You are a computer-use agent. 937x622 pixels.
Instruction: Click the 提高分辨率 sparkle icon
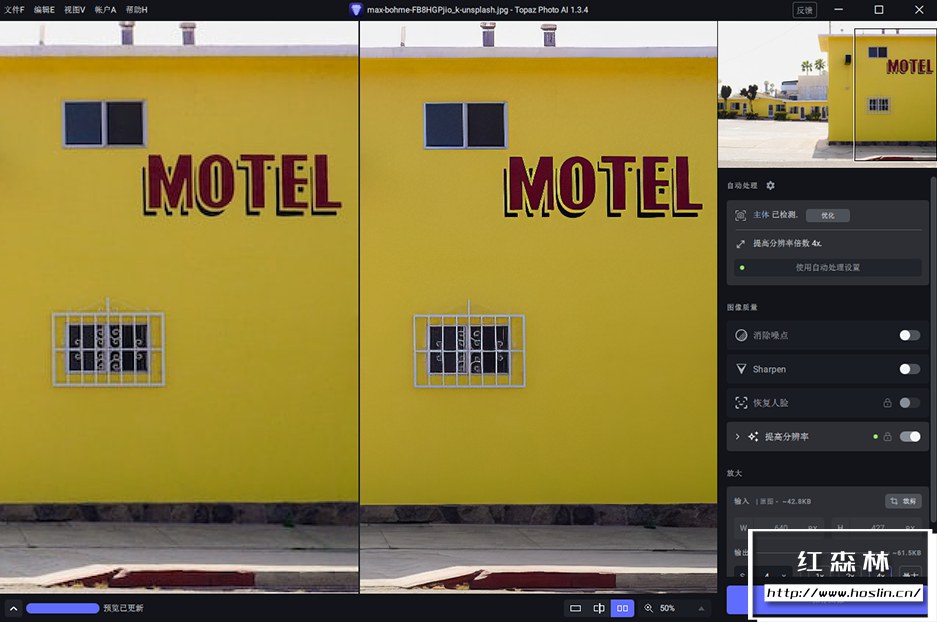(x=753, y=437)
